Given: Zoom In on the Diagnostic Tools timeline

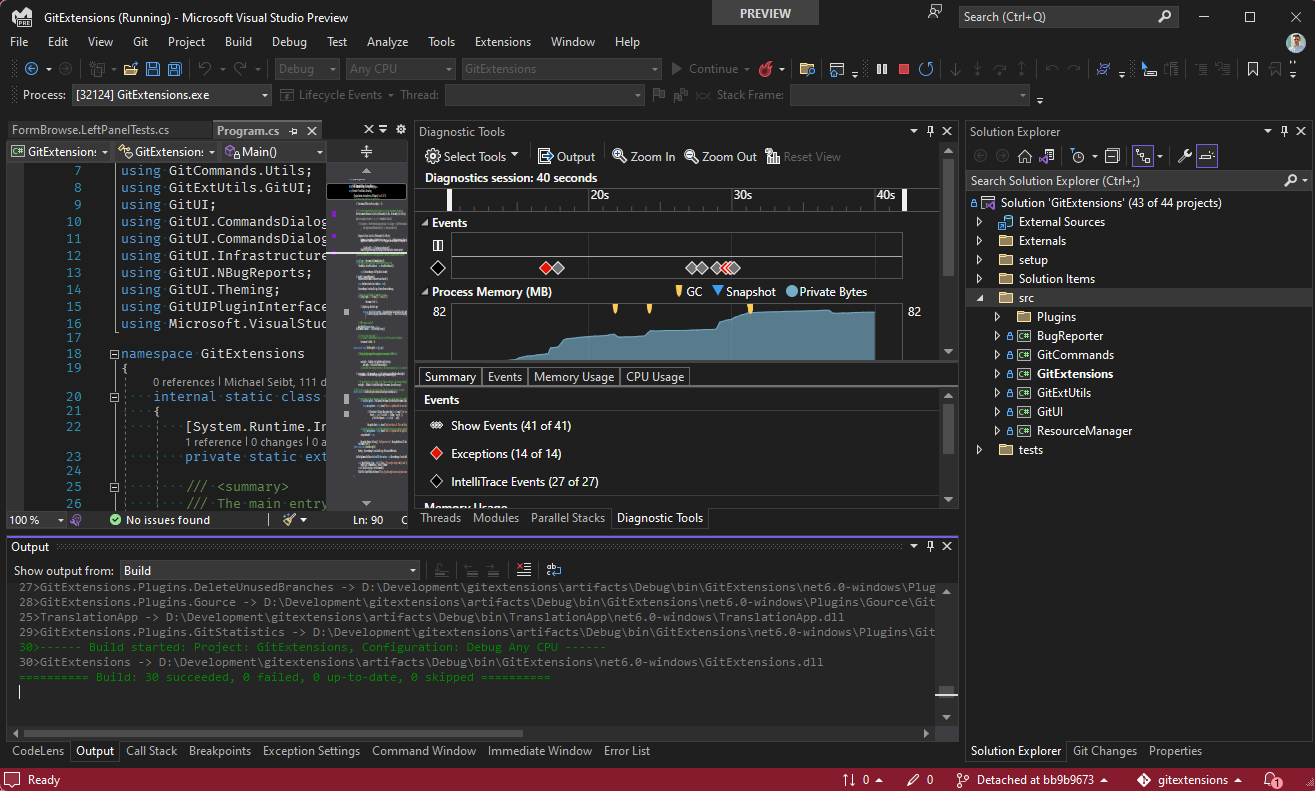Looking at the screenshot, I should (643, 156).
